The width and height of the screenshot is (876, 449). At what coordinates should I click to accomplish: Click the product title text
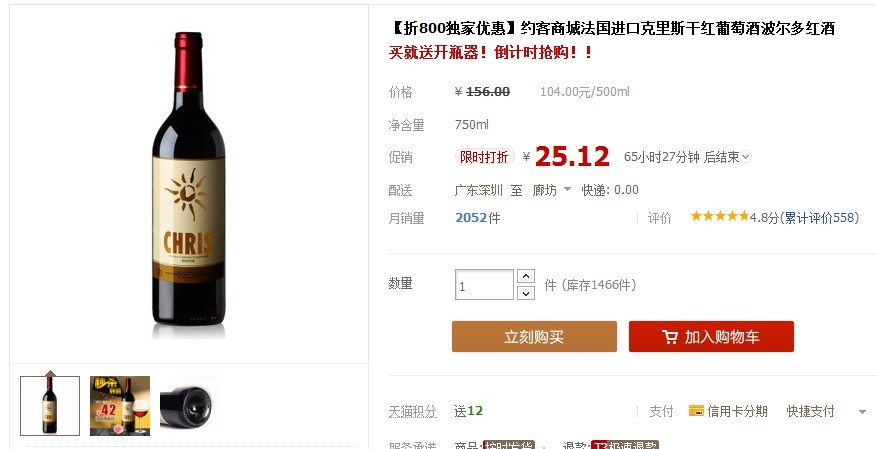[612, 28]
